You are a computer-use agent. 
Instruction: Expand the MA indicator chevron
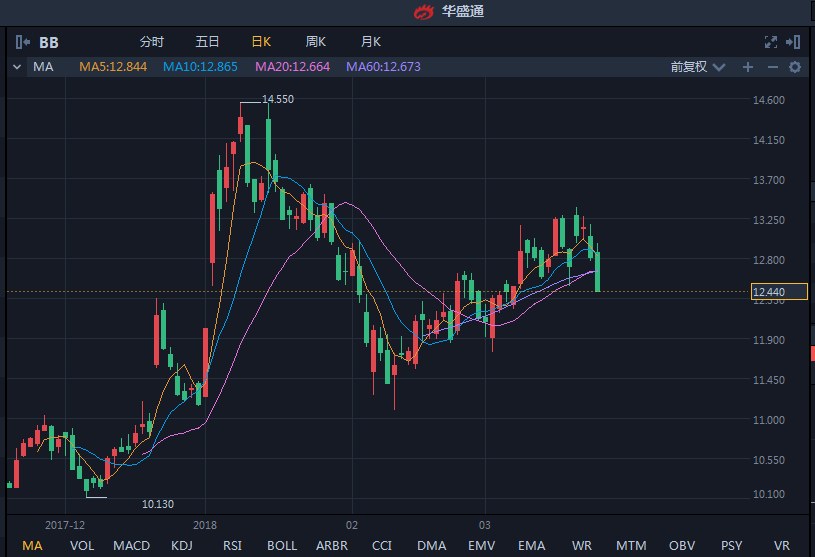point(17,67)
